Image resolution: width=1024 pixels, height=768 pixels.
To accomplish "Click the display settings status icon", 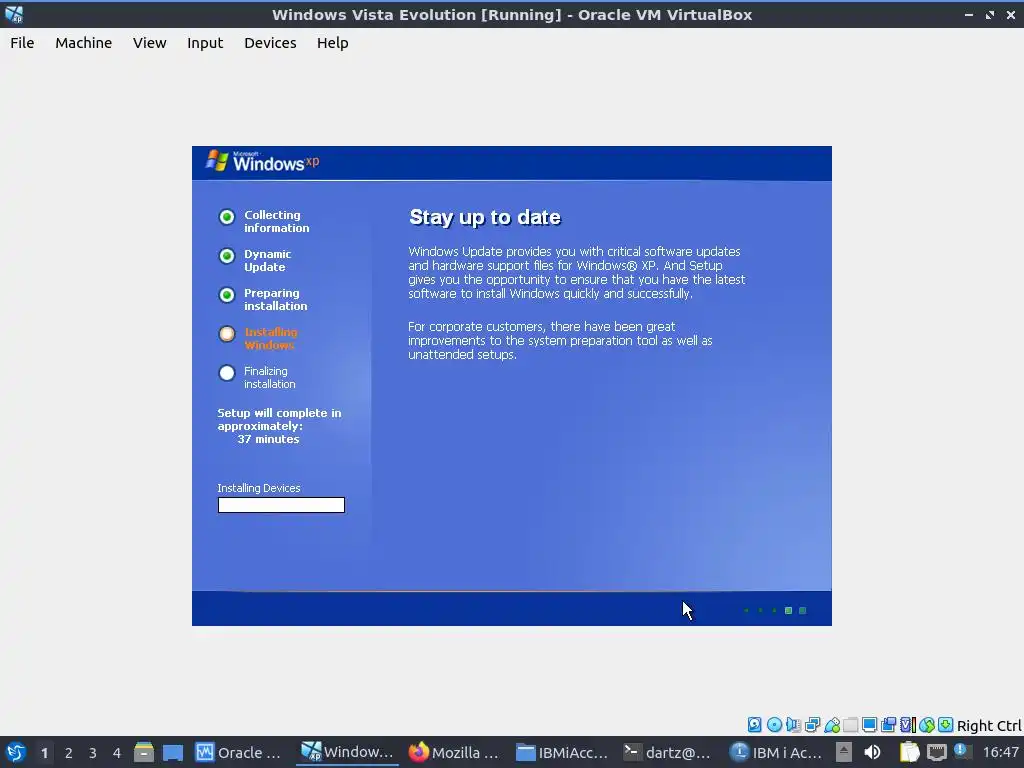I will 869,724.
